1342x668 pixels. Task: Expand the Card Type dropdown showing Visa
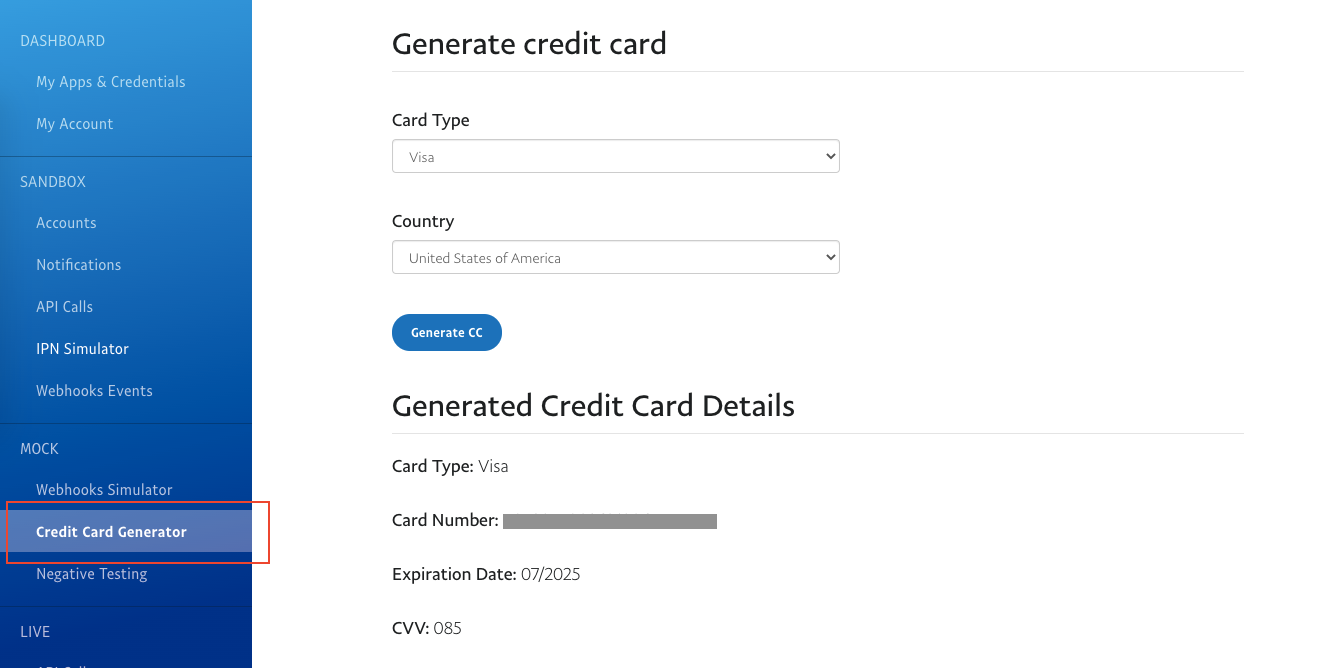616,156
